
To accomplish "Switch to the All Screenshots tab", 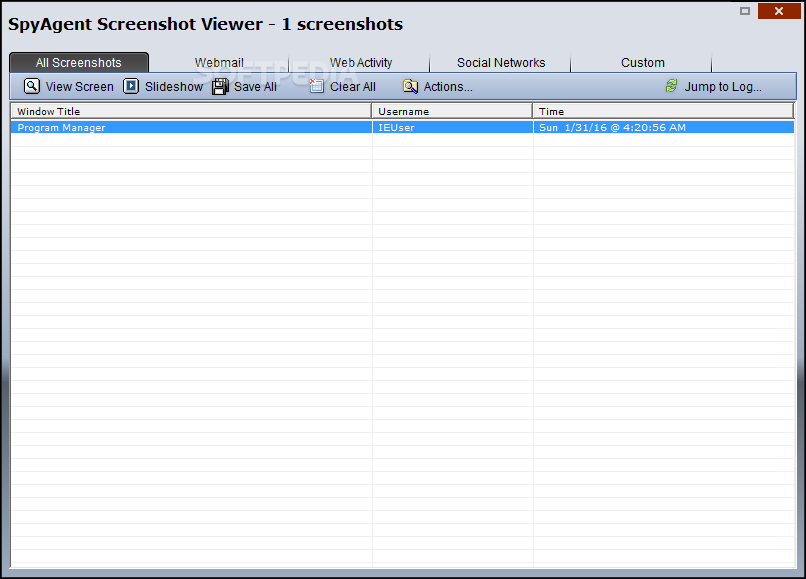I will [x=79, y=63].
